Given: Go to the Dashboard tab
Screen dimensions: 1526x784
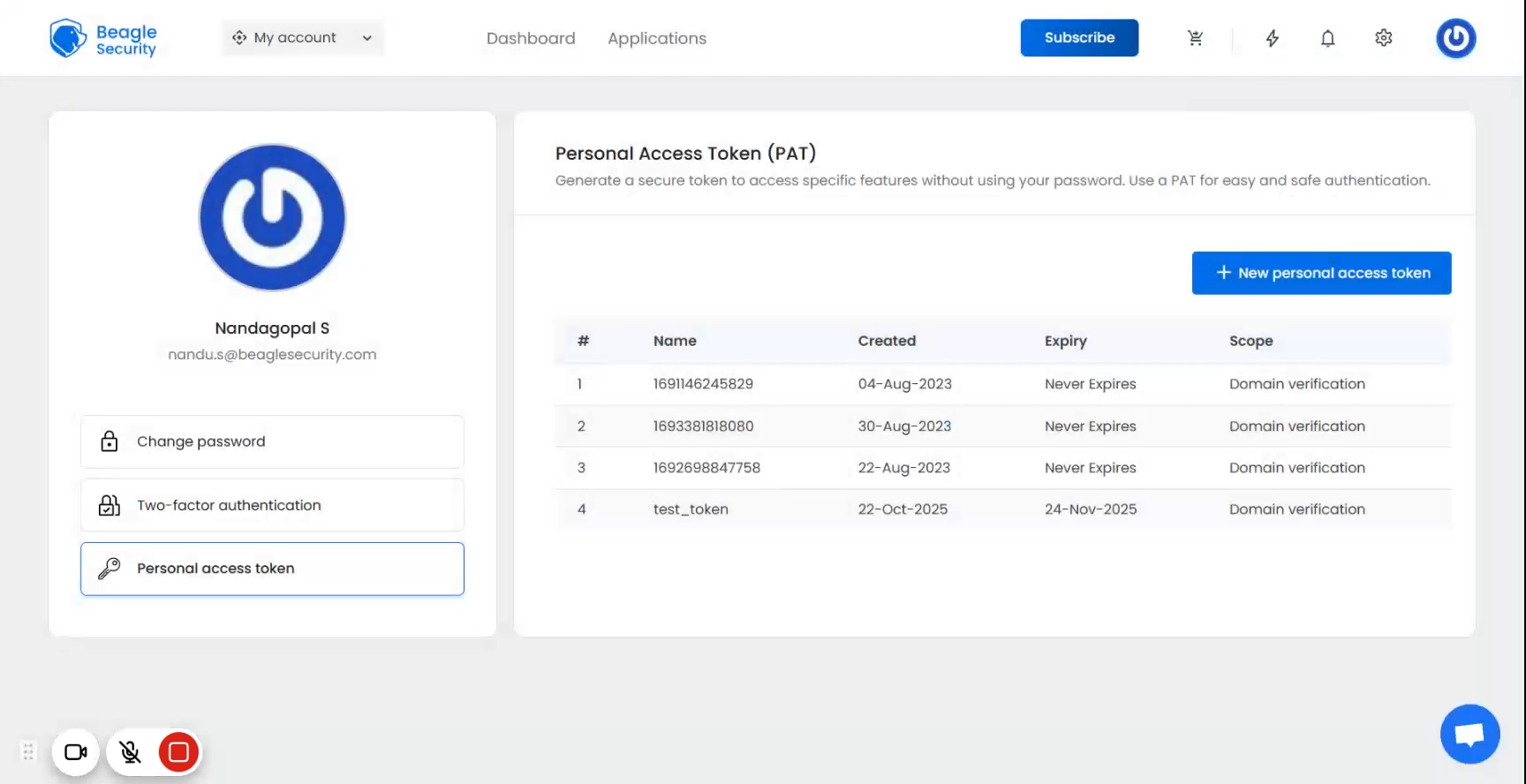Looking at the screenshot, I should [x=530, y=39].
